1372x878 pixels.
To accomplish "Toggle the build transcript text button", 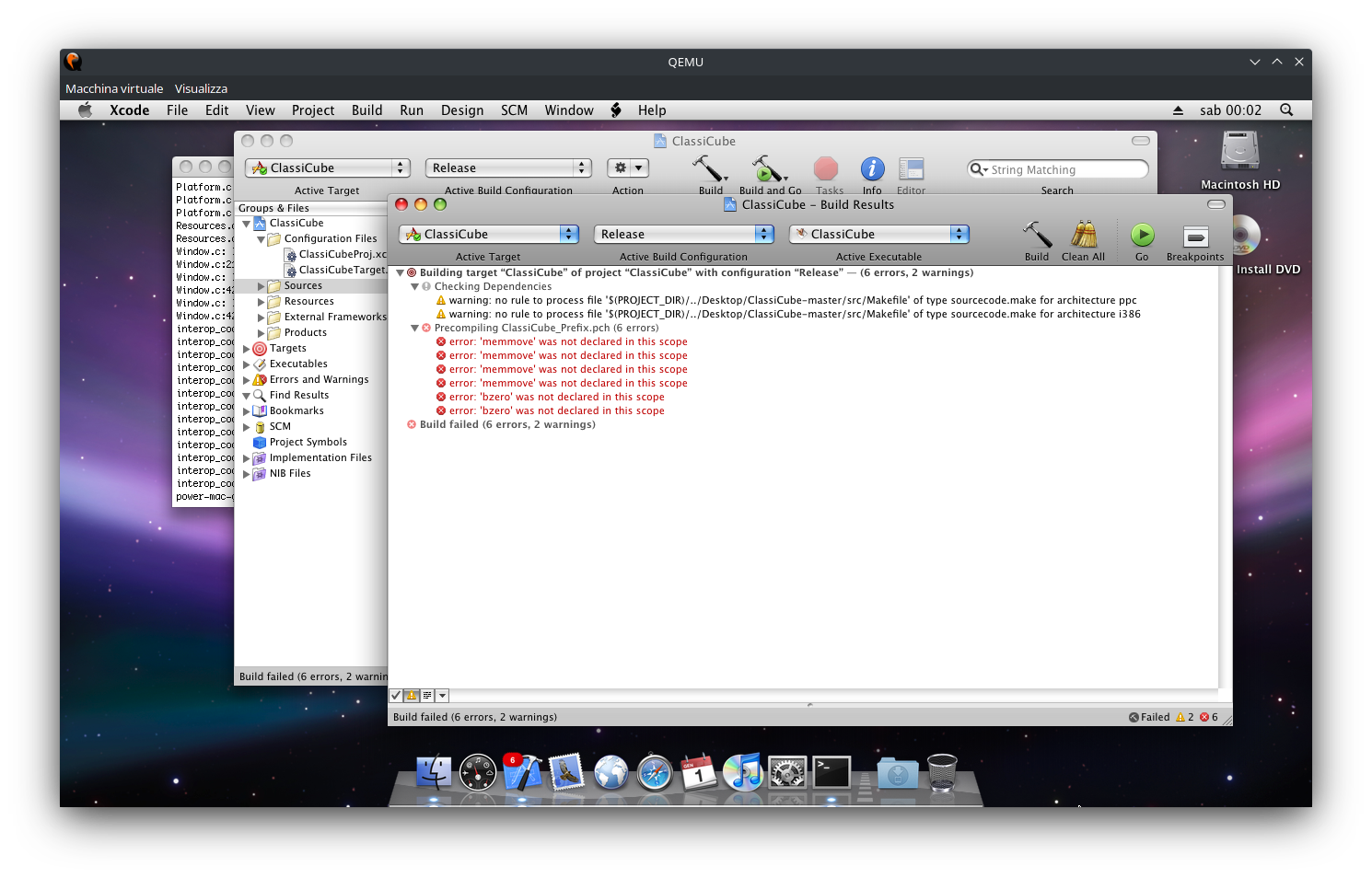I will pos(427,696).
